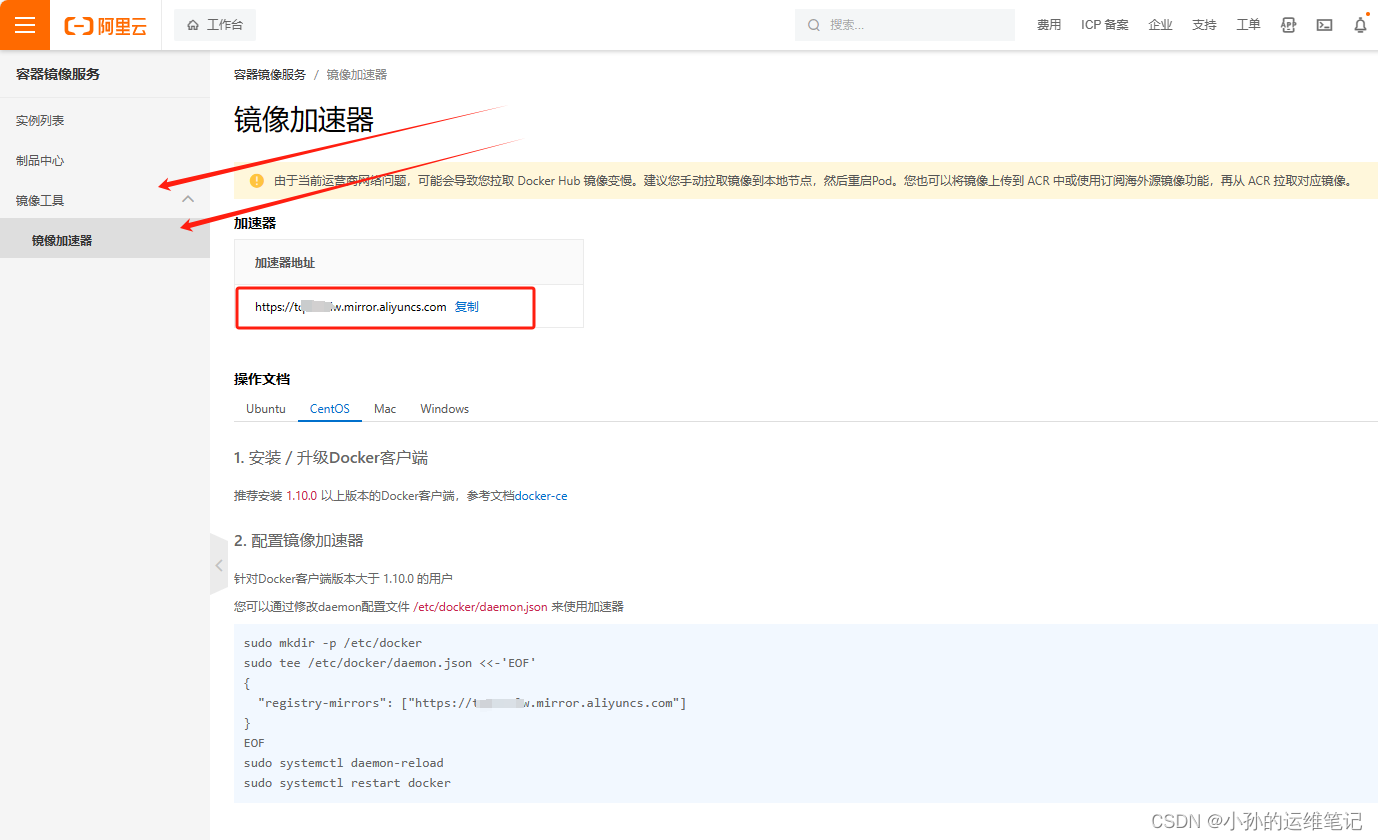Click 复制 to copy accelerator address
The width and height of the screenshot is (1378, 840).
(467, 307)
